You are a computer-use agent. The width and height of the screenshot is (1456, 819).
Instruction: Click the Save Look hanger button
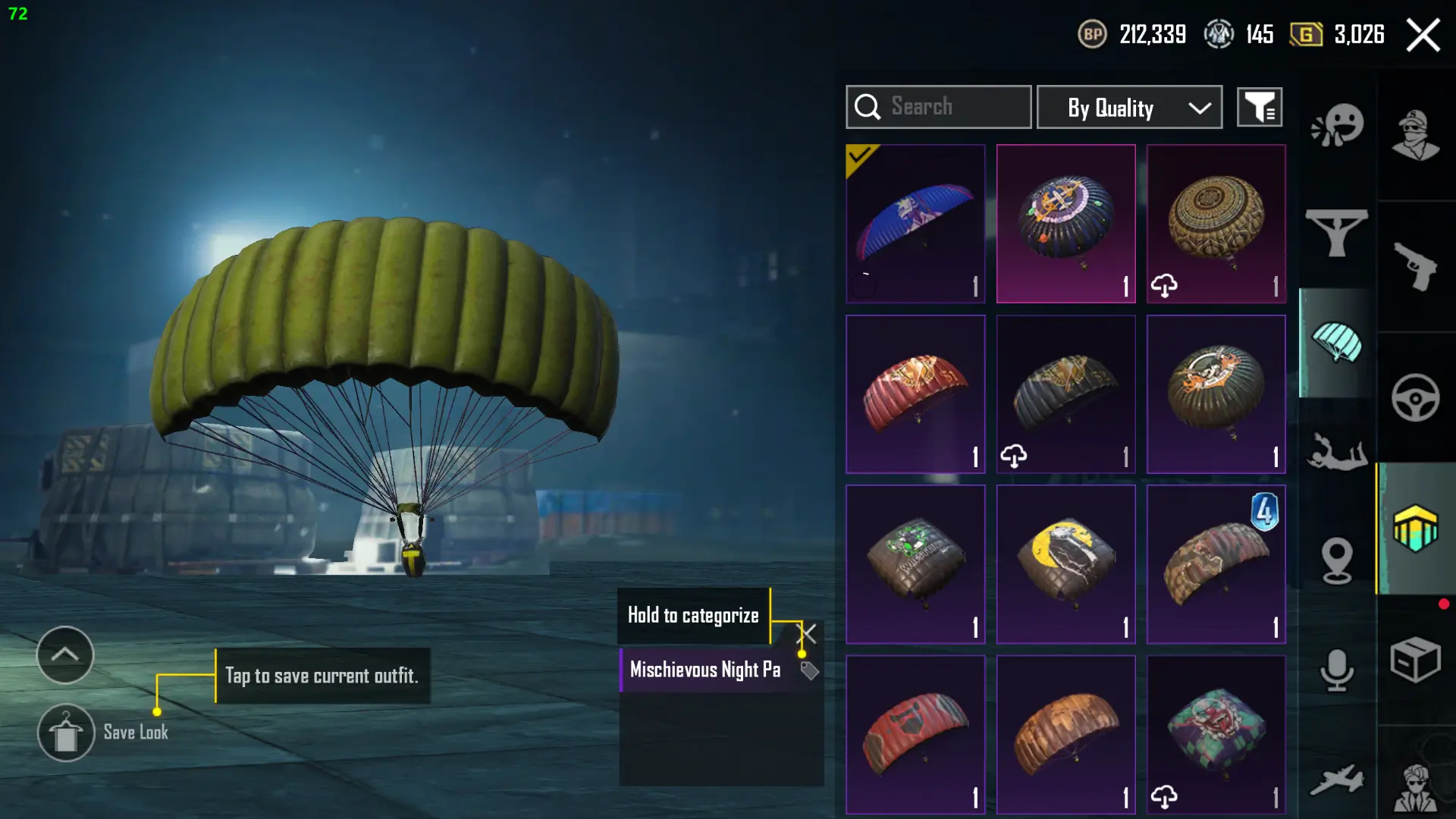tap(66, 733)
